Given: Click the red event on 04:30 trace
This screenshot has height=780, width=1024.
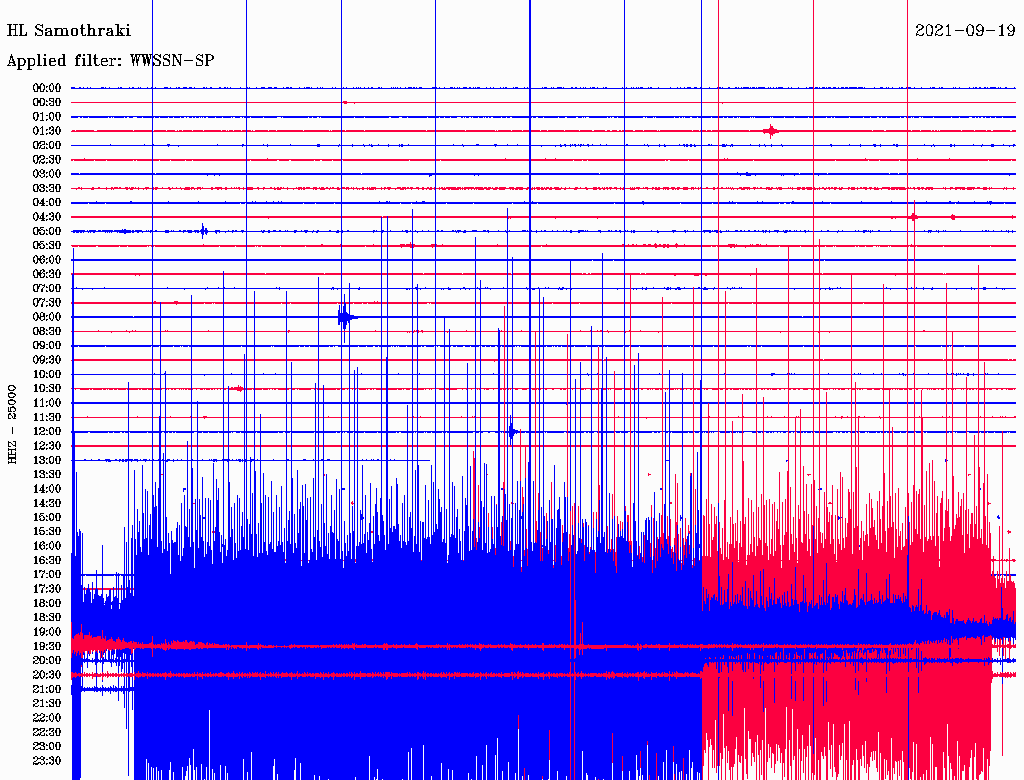Looking at the screenshot, I should [913, 217].
